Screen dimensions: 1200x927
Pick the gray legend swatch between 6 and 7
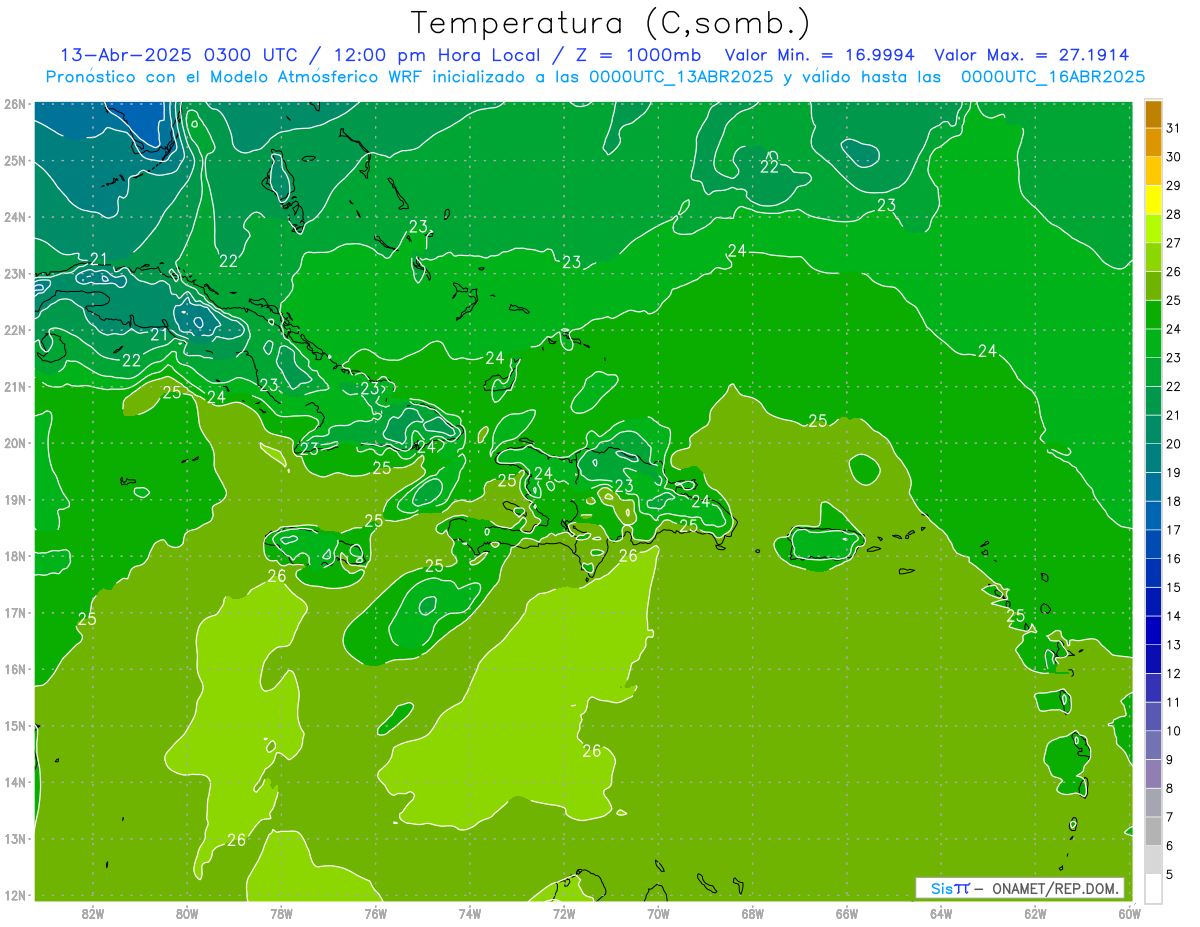1153,831
